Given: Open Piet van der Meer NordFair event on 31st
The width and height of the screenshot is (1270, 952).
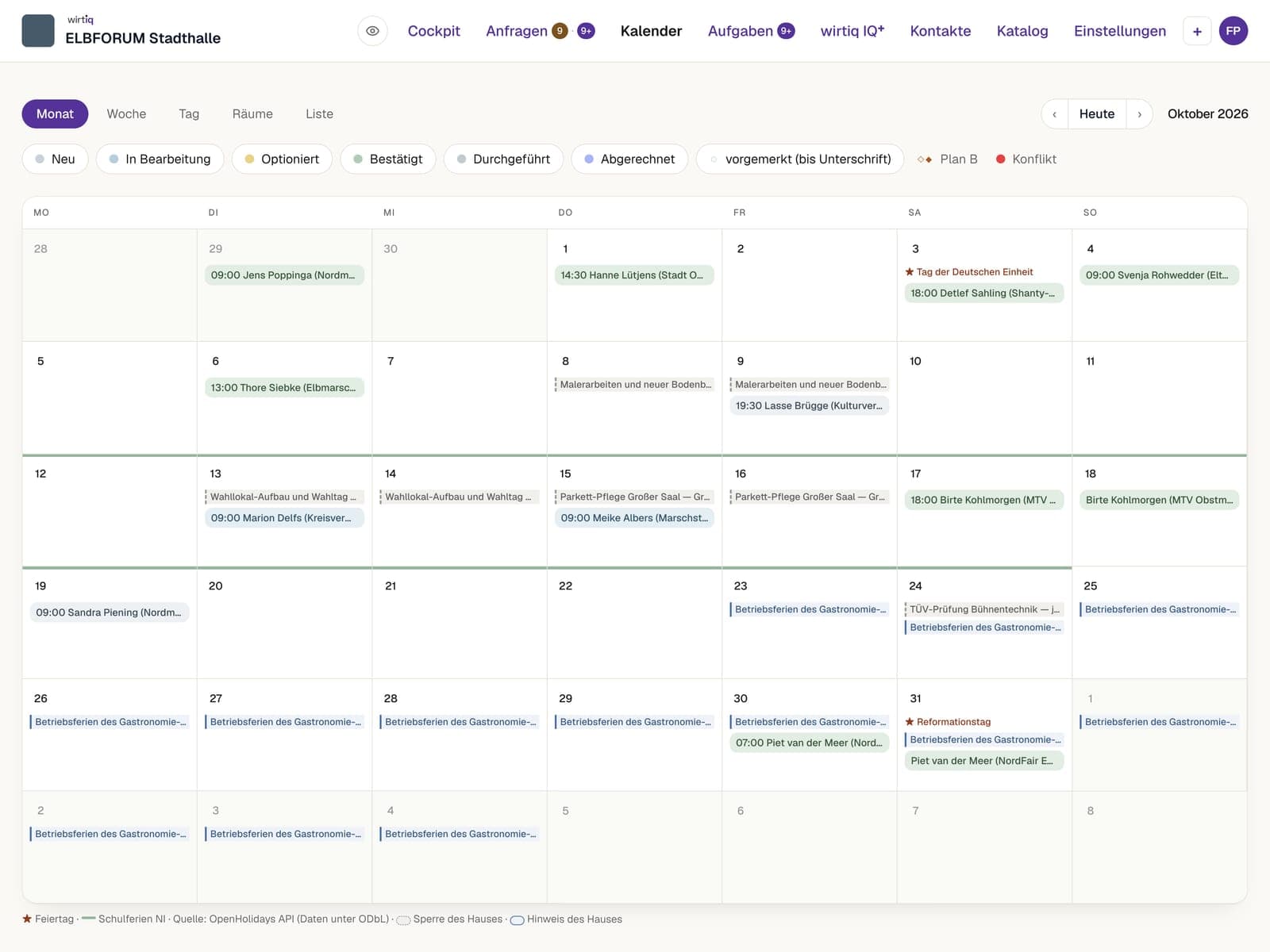Looking at the screenshot, I should (x=984, y=760).
